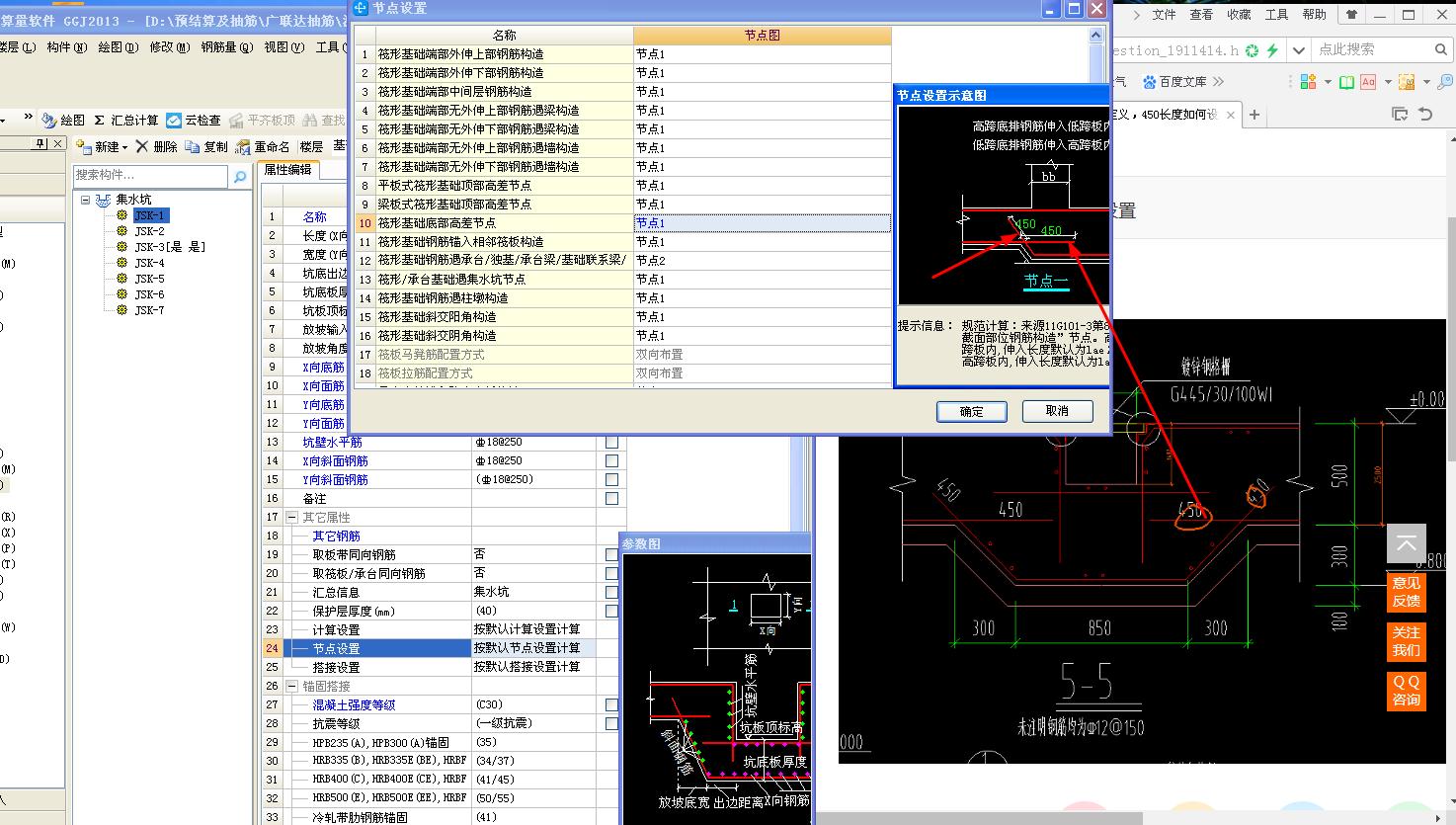Delete component using 删除 button

pyautogui.click(x=156, y=146)
